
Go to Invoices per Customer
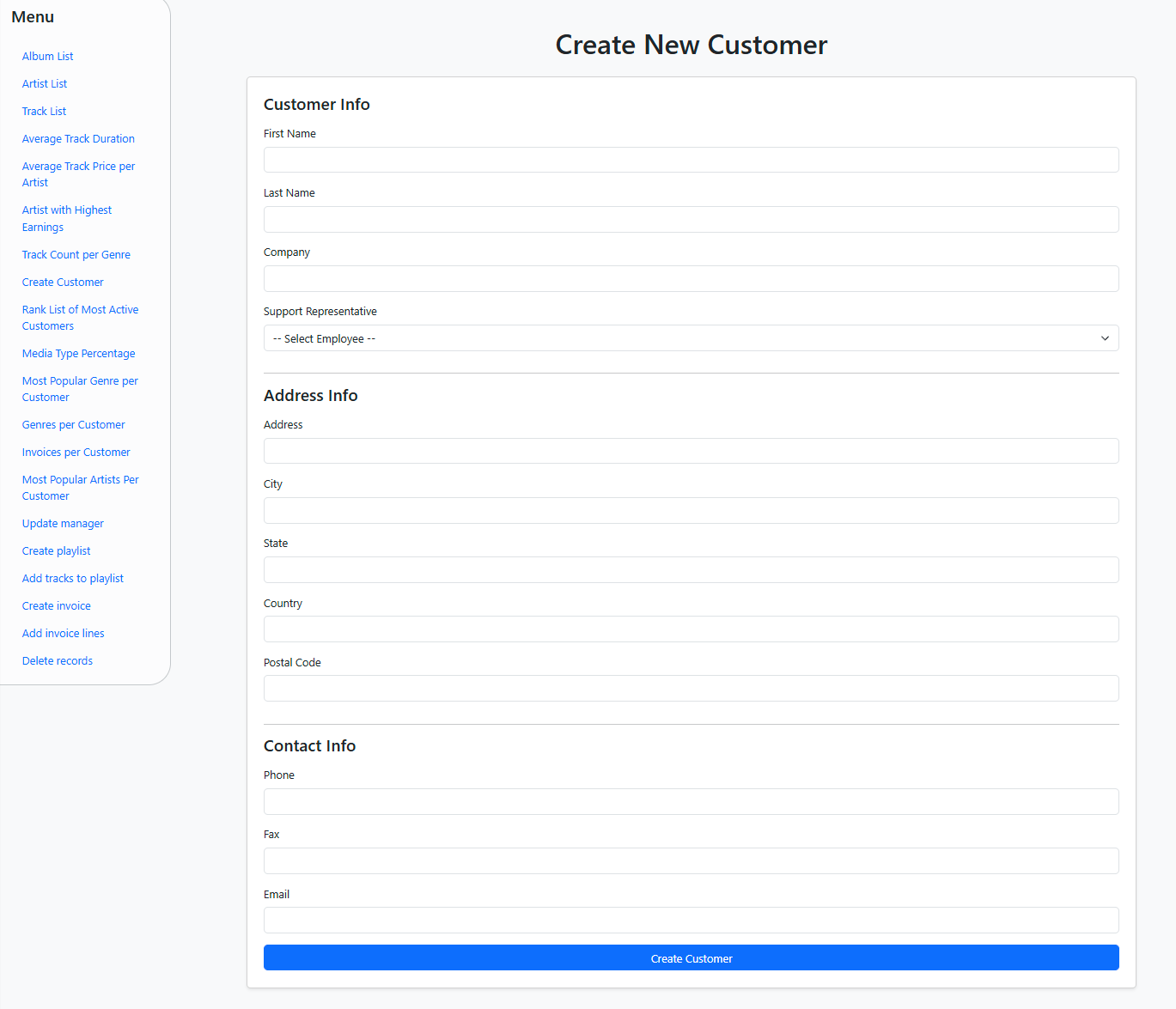[76, 453]
